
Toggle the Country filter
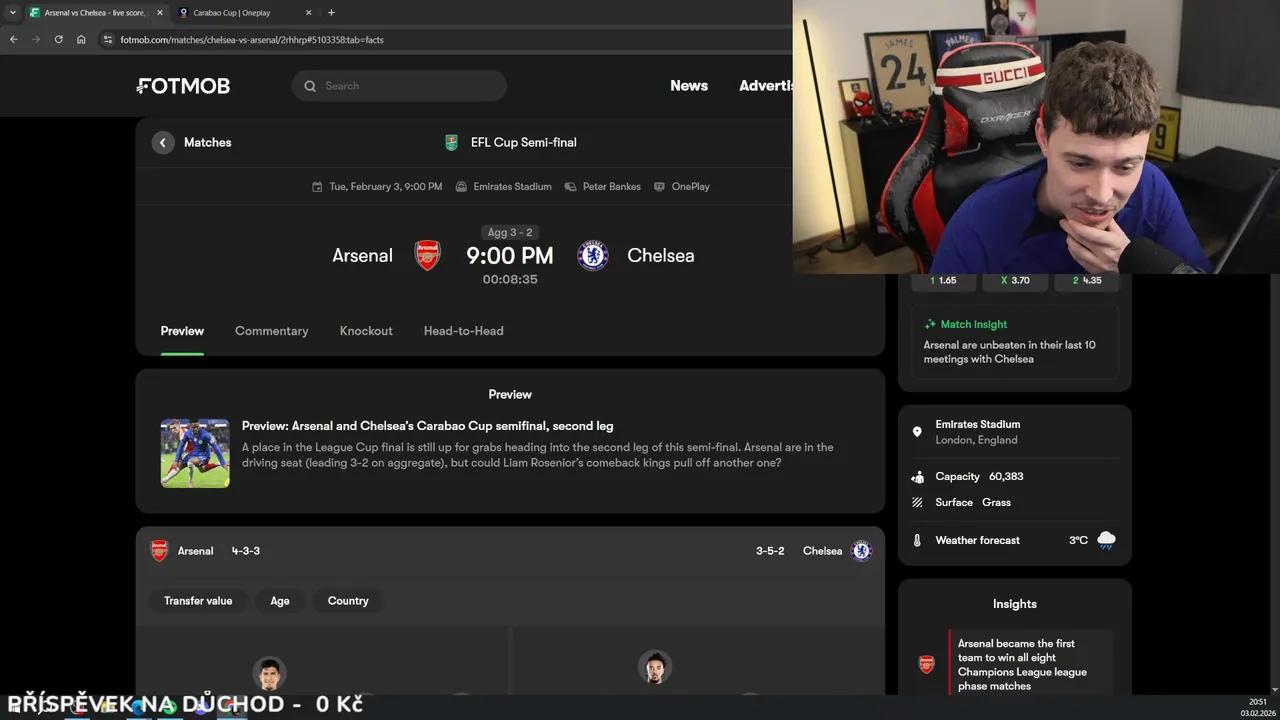[x=348, y=601]
